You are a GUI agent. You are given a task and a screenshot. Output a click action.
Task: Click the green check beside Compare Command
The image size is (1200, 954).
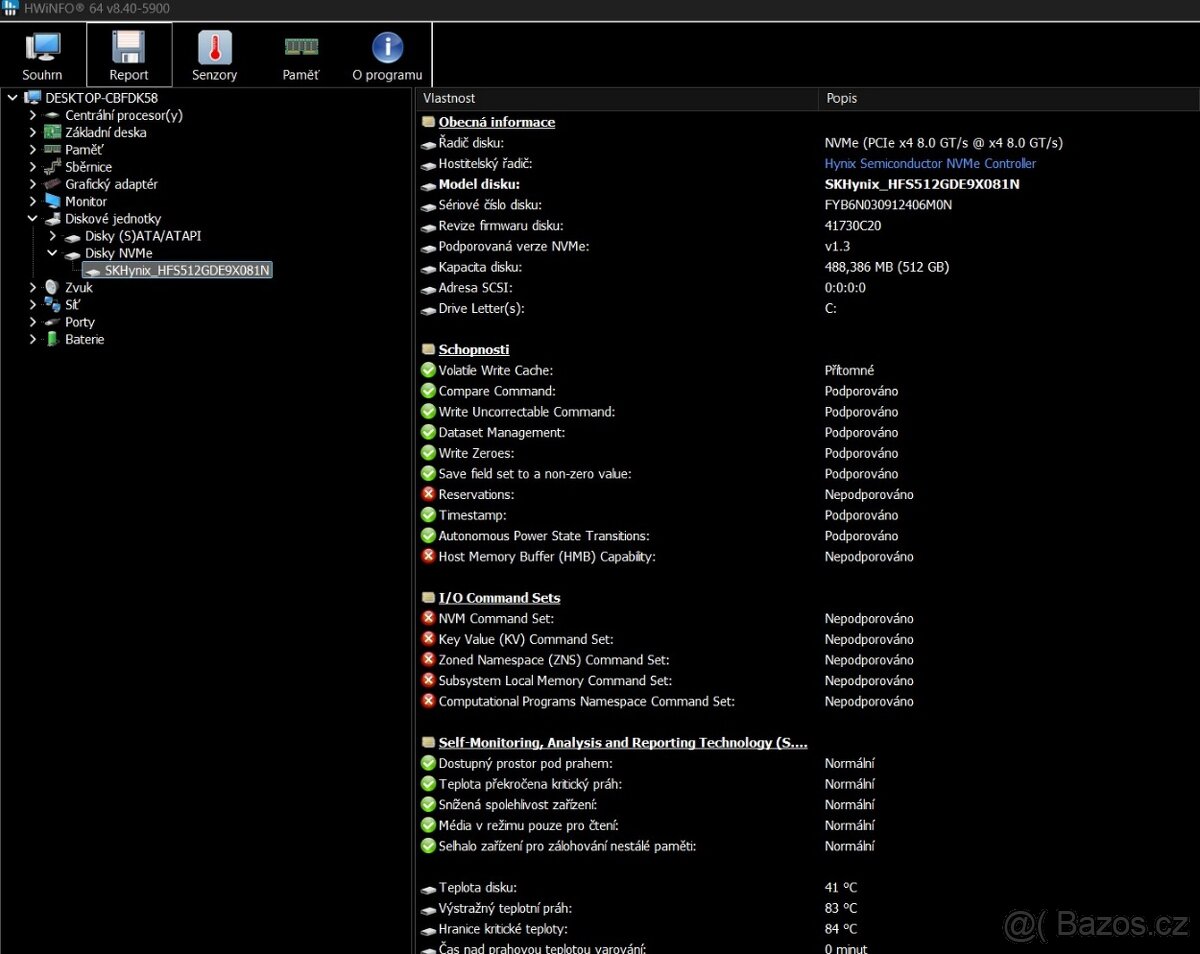[428, 391]
